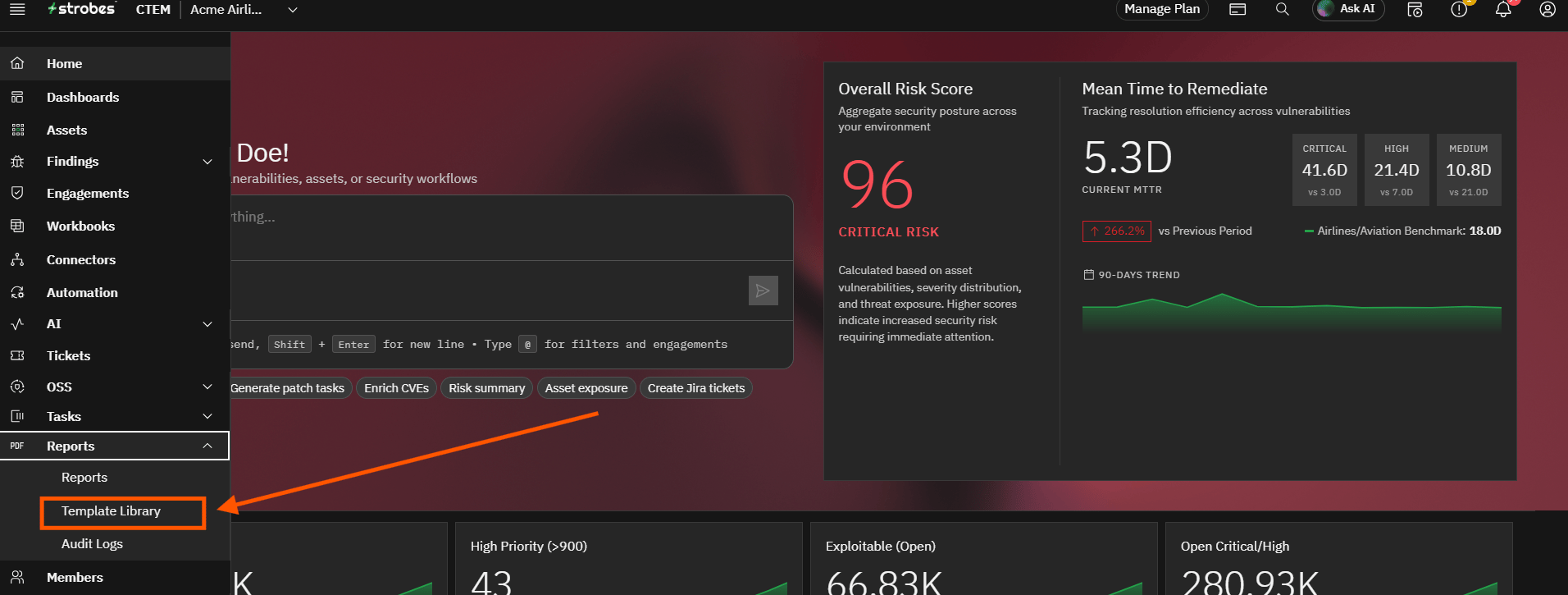Image resolution: width=1568 pixels, height=595 pixels.
Task: Open Audit Logs
Action: [92, 544]
